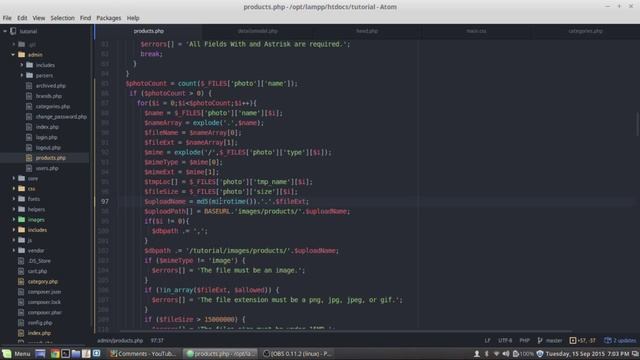Image resolution: width=640 pixels, height=360 pixels.
Task: Expand the css folder
Action: 13,189
